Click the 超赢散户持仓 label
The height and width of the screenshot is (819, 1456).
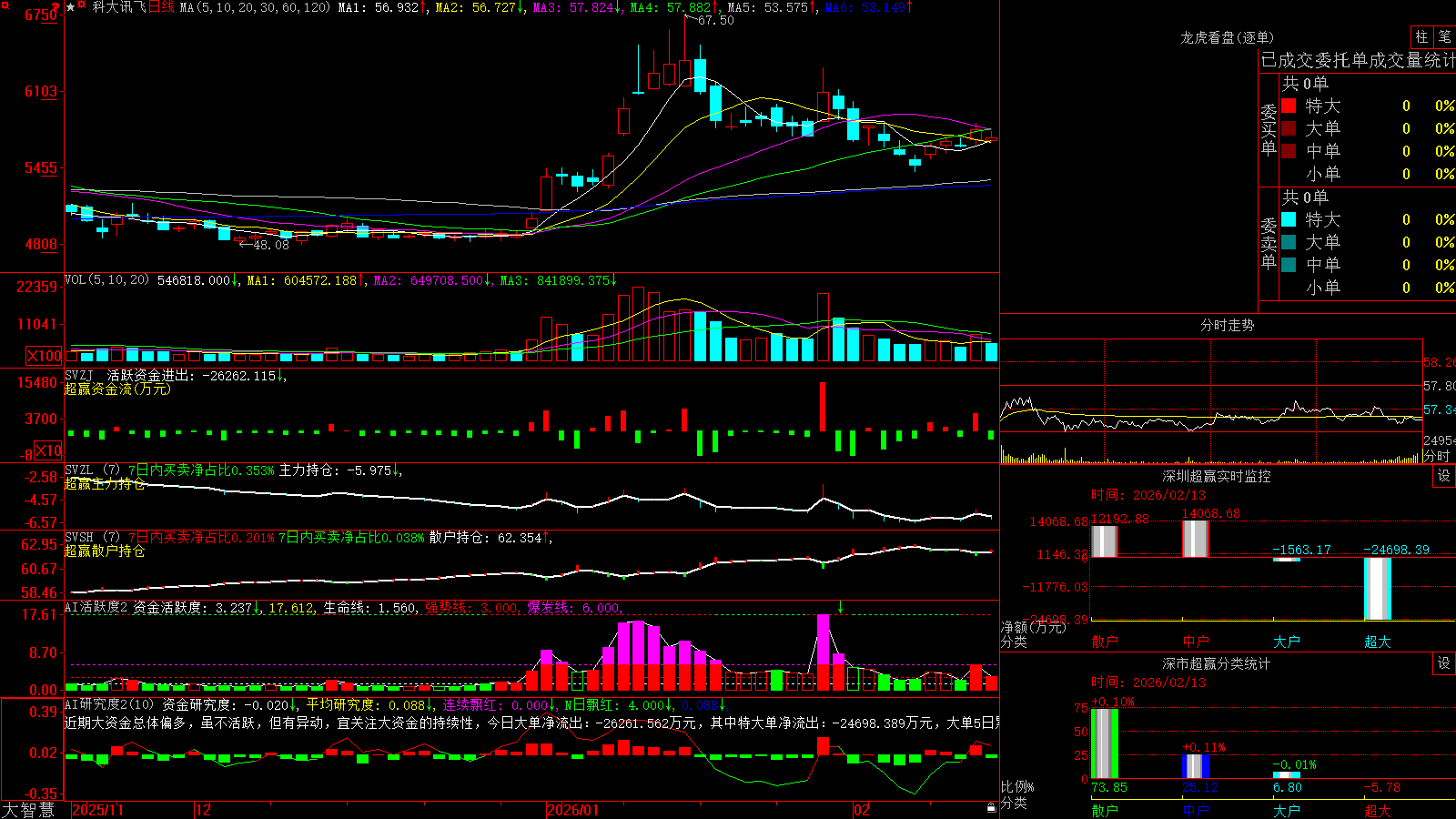(x=105, y=551)
